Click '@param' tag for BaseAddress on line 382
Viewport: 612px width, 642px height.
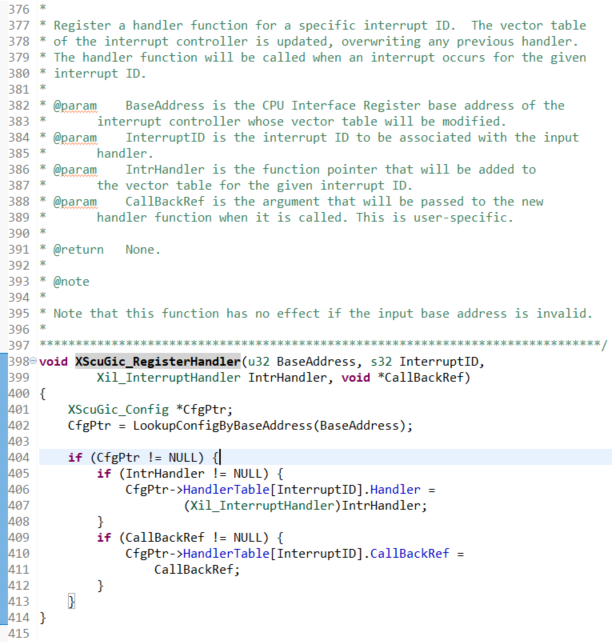pyautogui.click(x=75, y=106)
